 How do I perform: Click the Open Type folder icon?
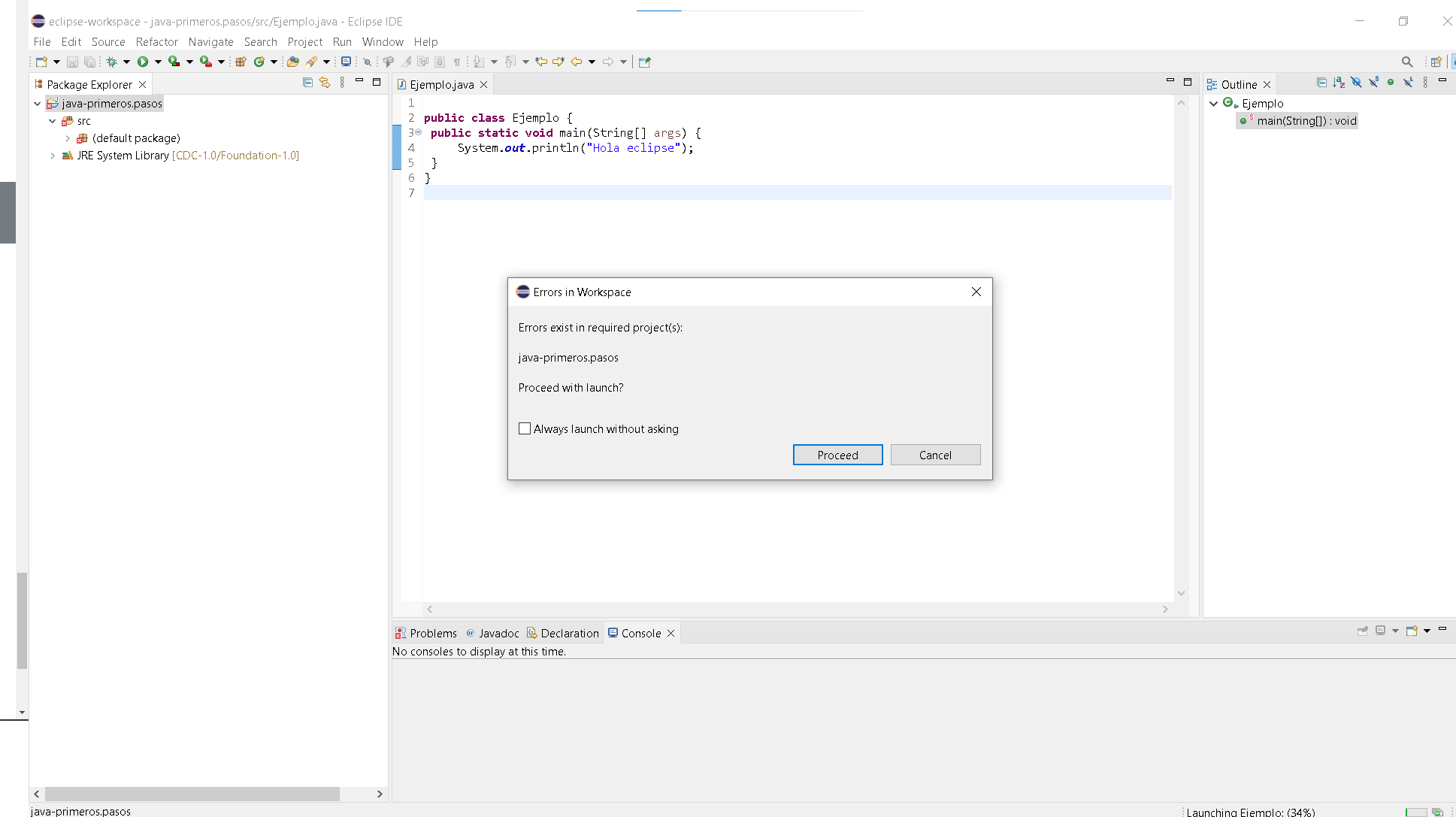(x=293, y=62)
